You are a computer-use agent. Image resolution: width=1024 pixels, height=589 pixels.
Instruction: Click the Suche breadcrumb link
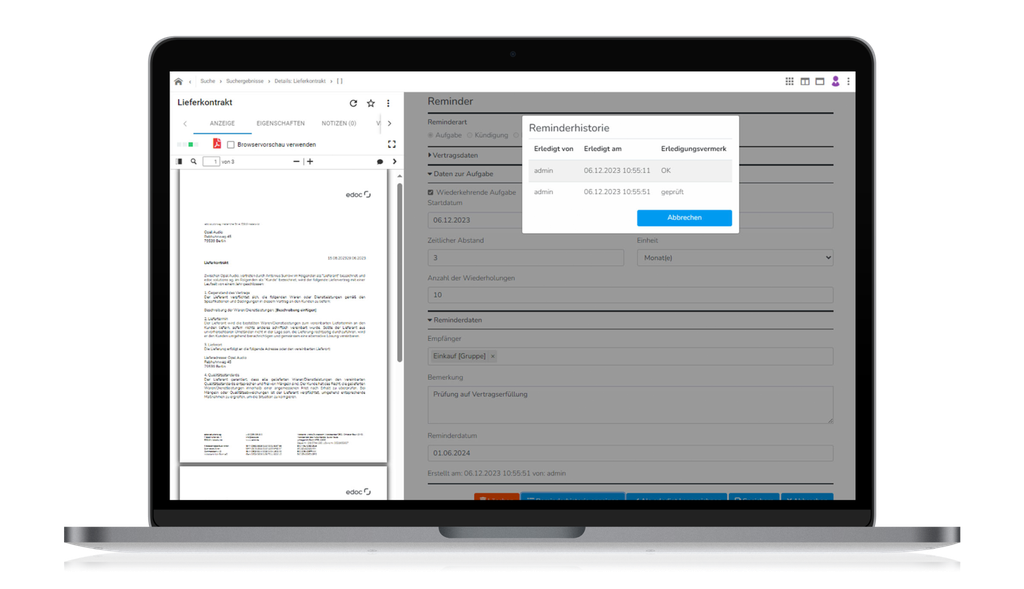[x=208, y=82]
